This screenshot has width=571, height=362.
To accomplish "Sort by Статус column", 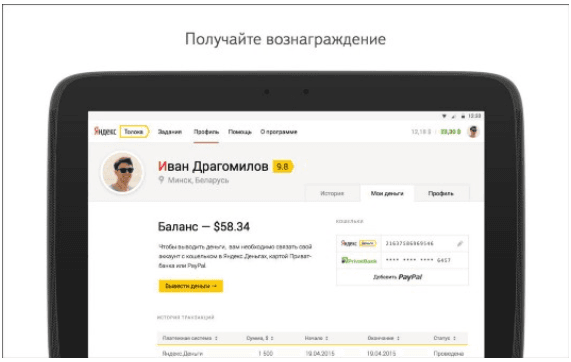I will tap(444, 338).
